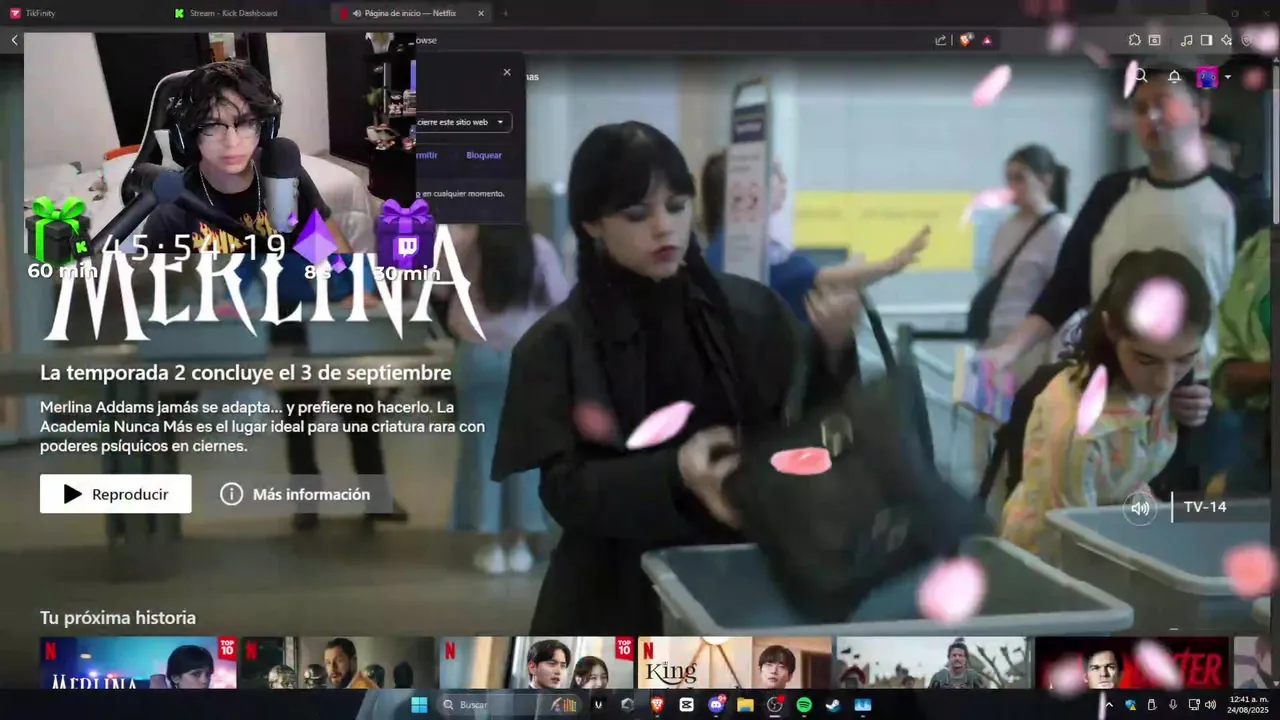
Task: Open the Windows Start menu
Action: (x=419, y=705)
